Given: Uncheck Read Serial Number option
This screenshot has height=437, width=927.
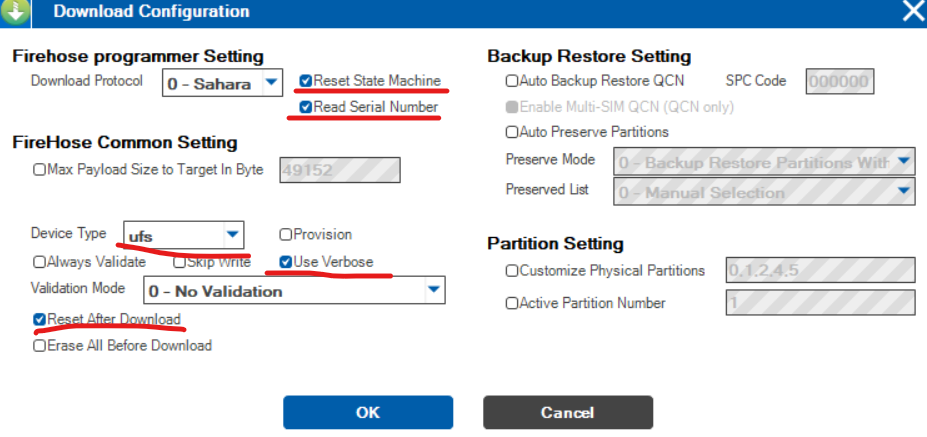Looking at the screenshot, I should click(x=306, y=107).
